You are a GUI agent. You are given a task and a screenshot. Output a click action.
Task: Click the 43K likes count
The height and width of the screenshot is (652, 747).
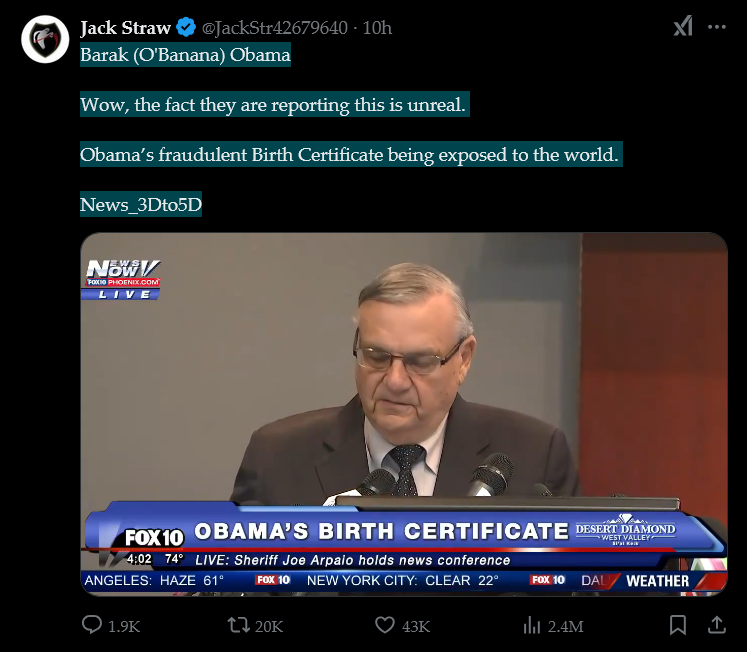tap(416, 626)
